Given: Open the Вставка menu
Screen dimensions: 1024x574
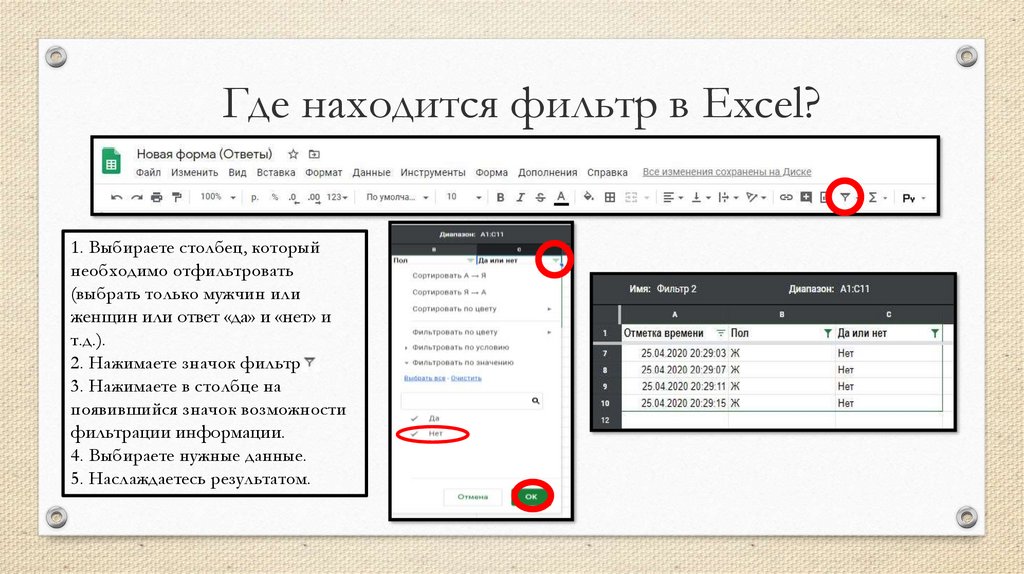Looking at the screenshot, I should click(x=276, y=172).
